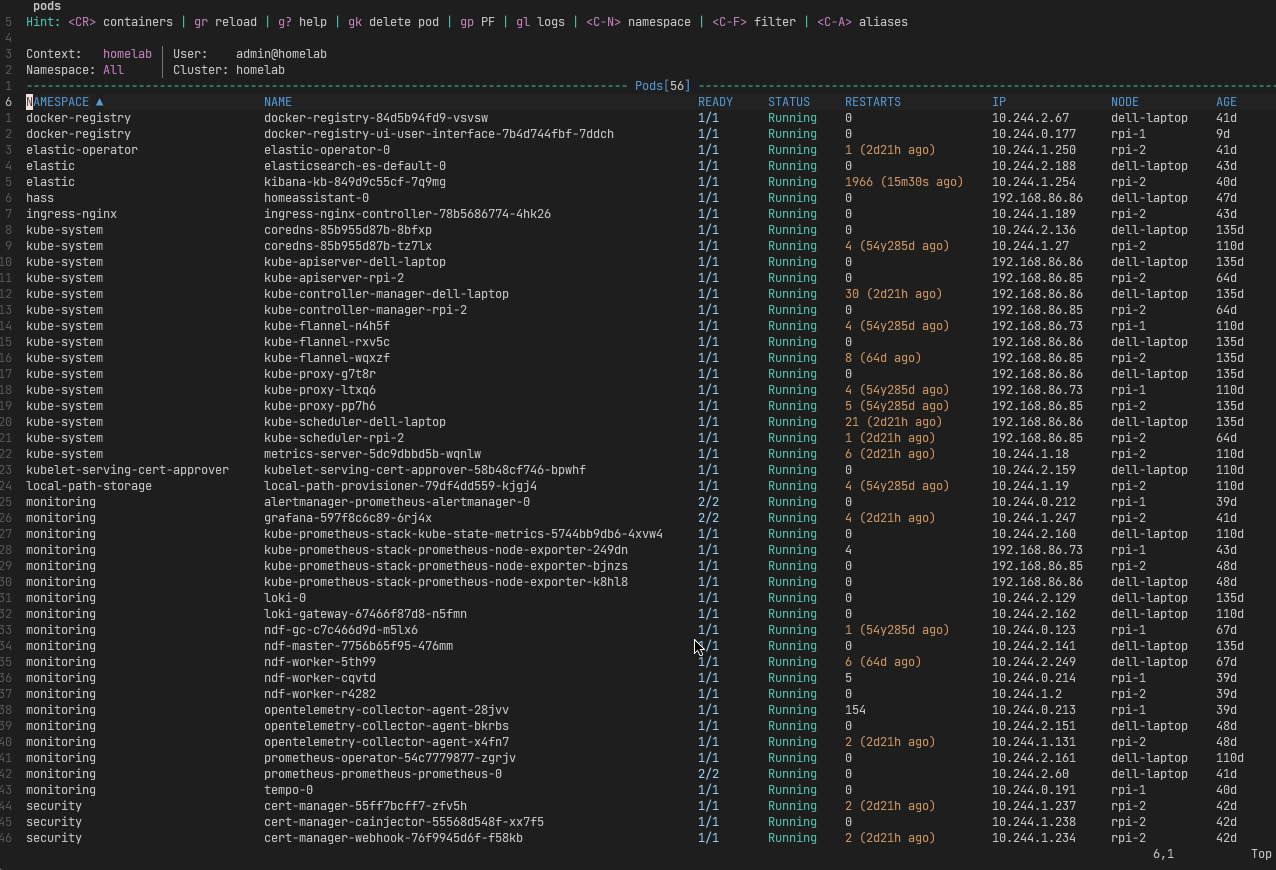Click IP address 10.244.0.177
Image resolution: width=1276 pixels, height=870 pixels.
point(1034,134)
